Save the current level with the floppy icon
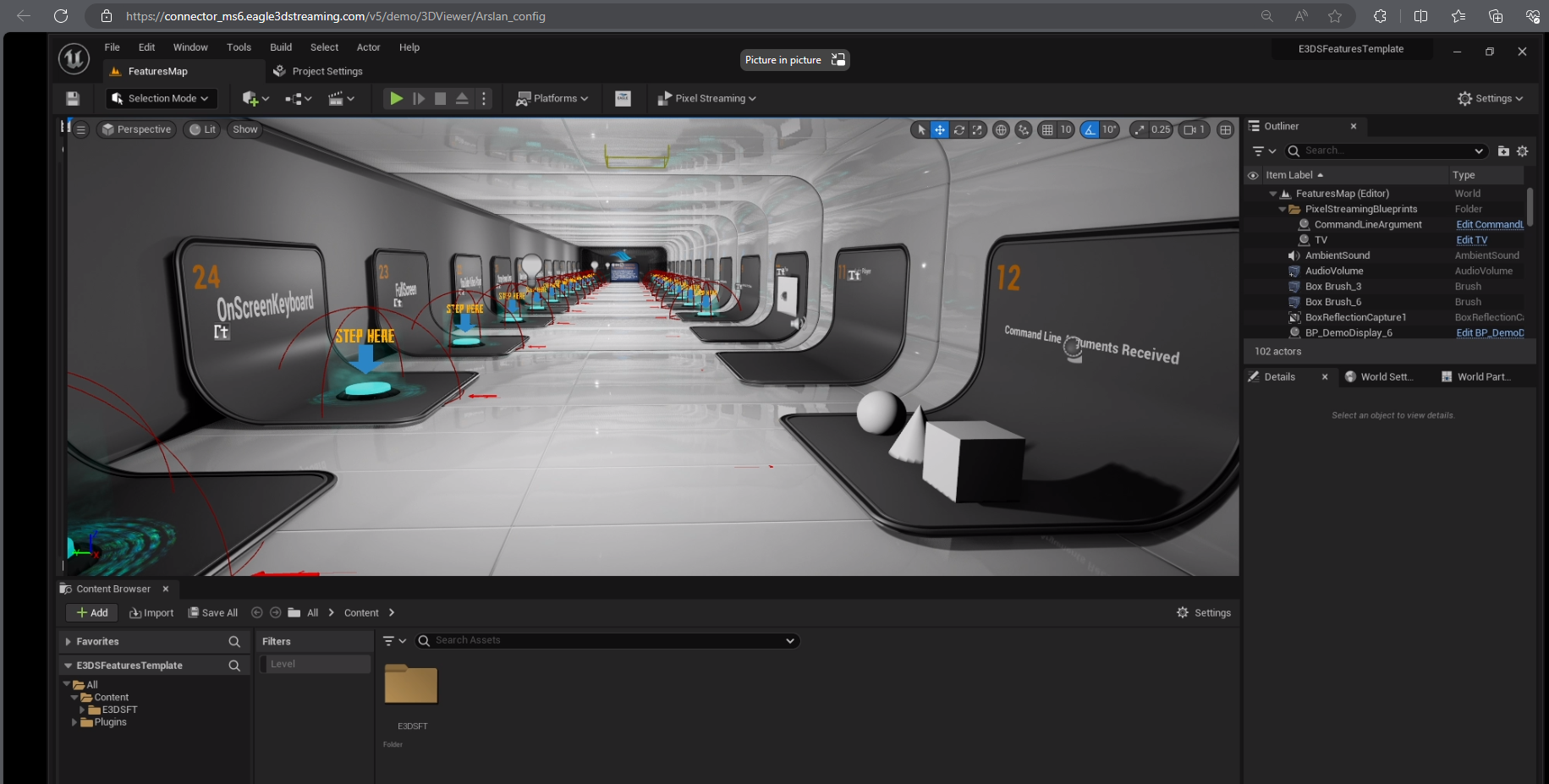Screen dimensions: 1549x784 pyautogui.click(x=73, y=99)
